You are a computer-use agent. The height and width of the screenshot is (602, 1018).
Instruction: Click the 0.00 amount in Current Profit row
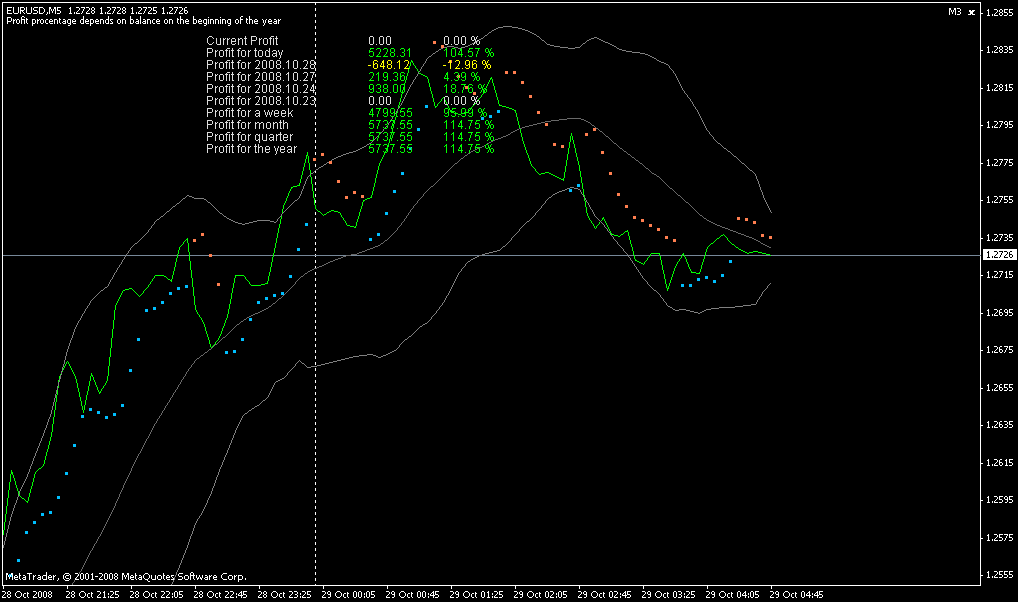[x=380, y=41]
